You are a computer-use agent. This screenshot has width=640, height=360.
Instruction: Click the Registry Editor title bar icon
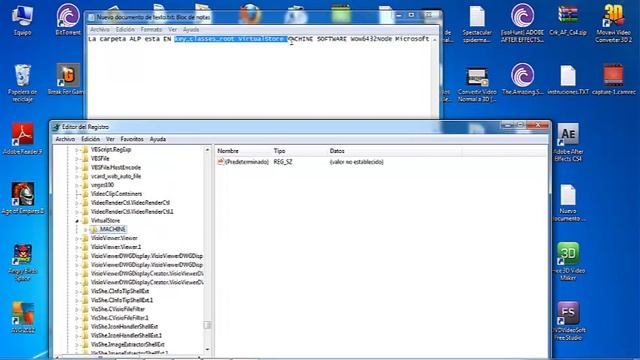(x=56, y=127)
